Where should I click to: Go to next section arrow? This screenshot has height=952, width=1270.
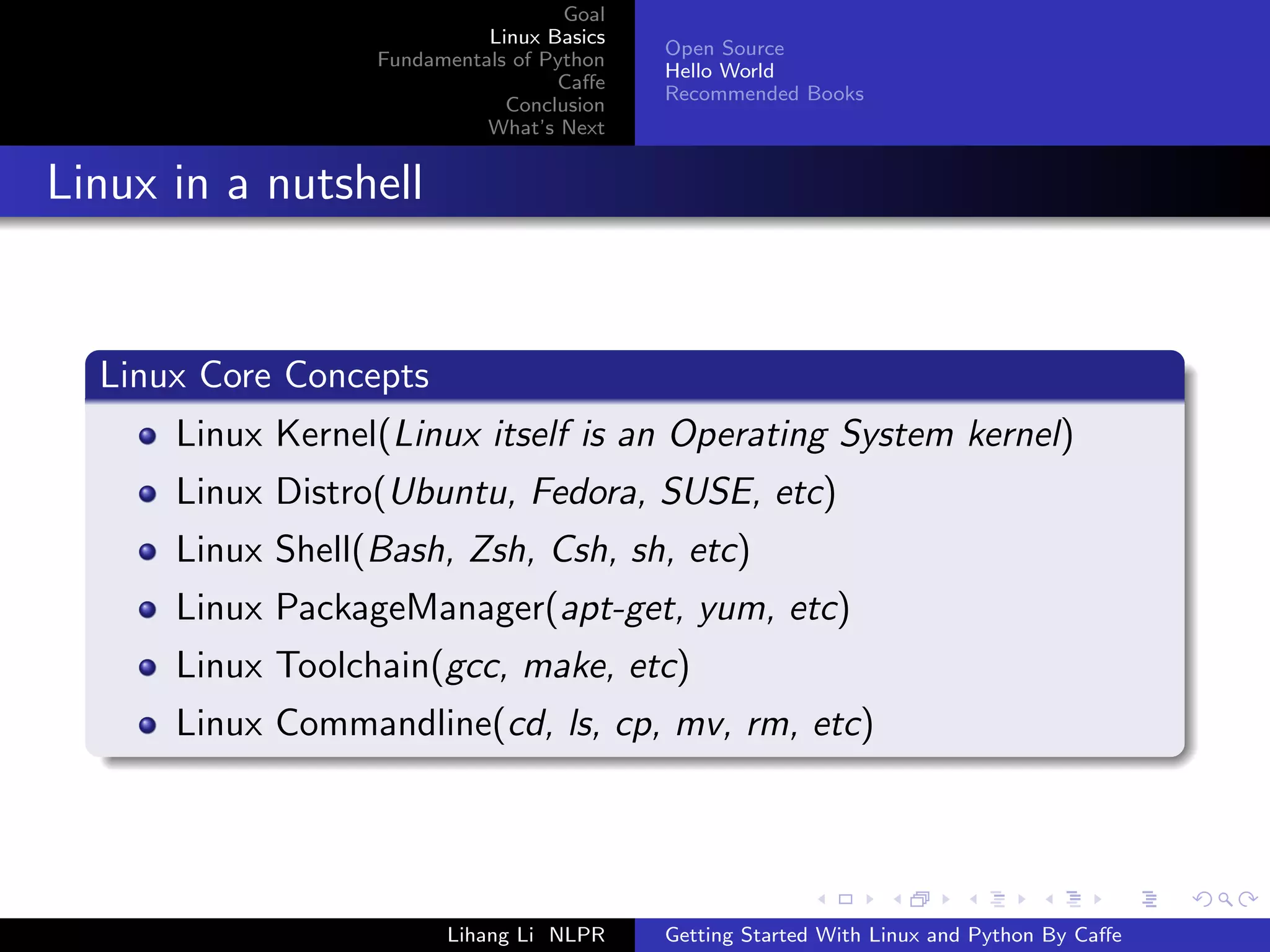click(x=1098, y=899)
